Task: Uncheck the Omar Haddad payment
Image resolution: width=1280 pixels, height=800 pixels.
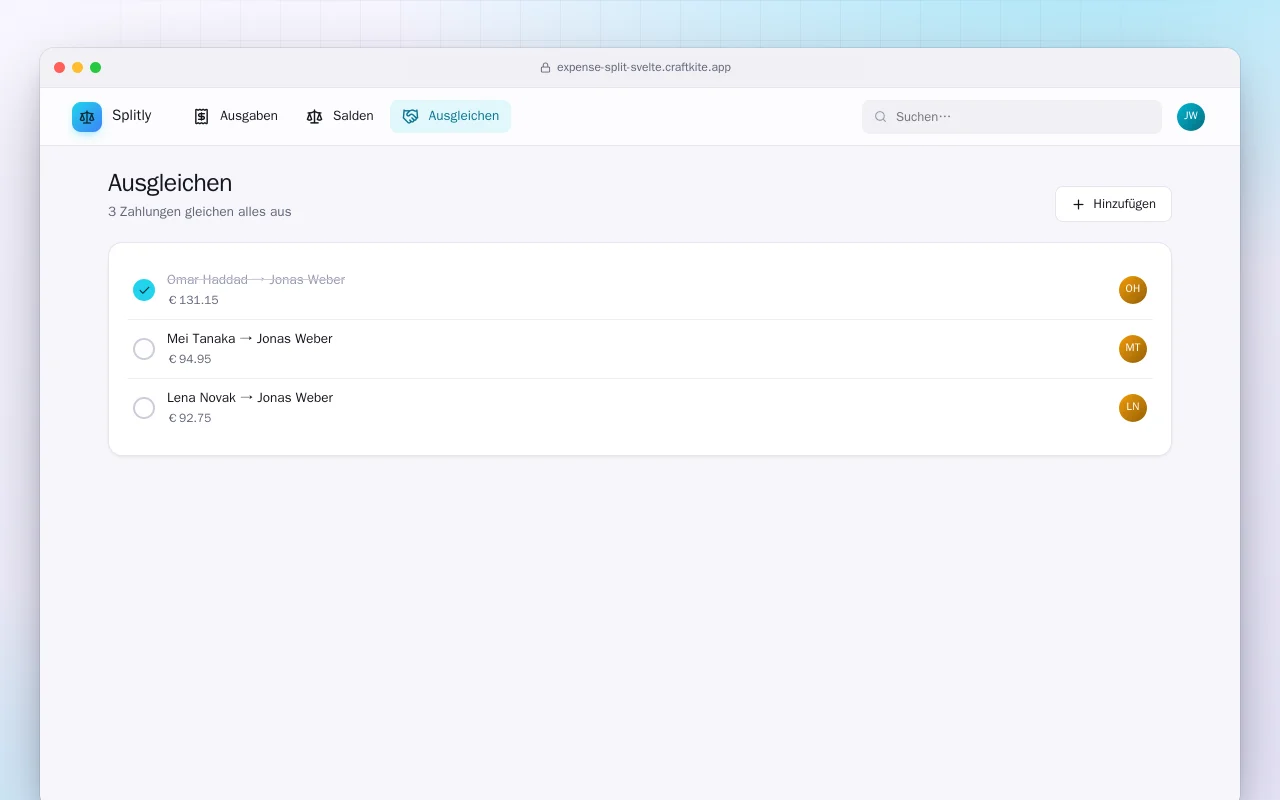Action: coord(144,290)
